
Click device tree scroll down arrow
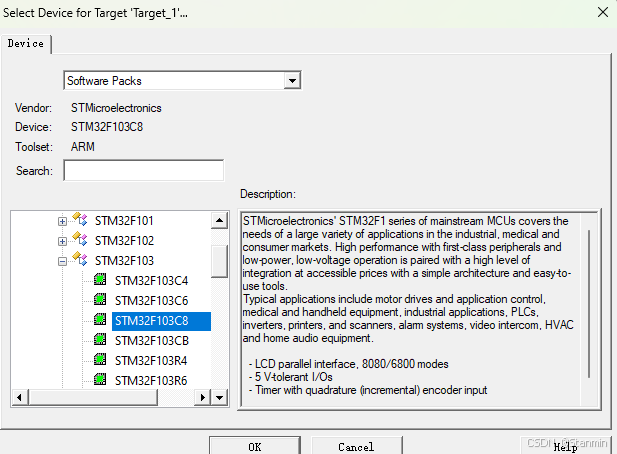pyautogui.click(x=219, y=397)
